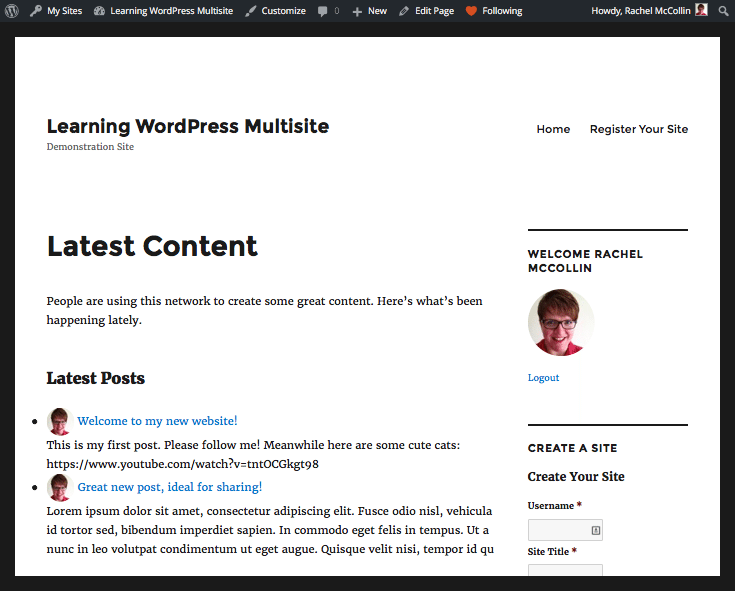This screenshot has height=591, width=735.
Task: Click avatar beside 'Great new post' link
Action: click(60, 487)
